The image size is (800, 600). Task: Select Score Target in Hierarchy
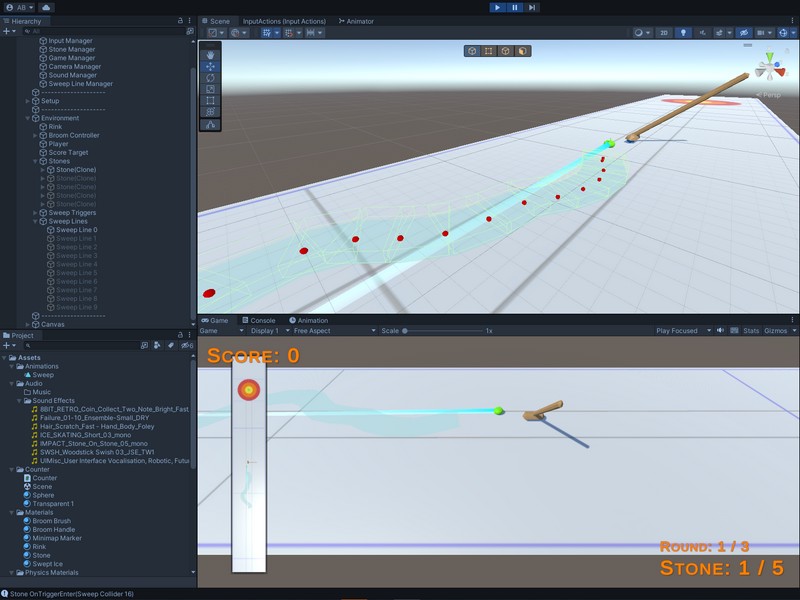[x=68, y=153]
